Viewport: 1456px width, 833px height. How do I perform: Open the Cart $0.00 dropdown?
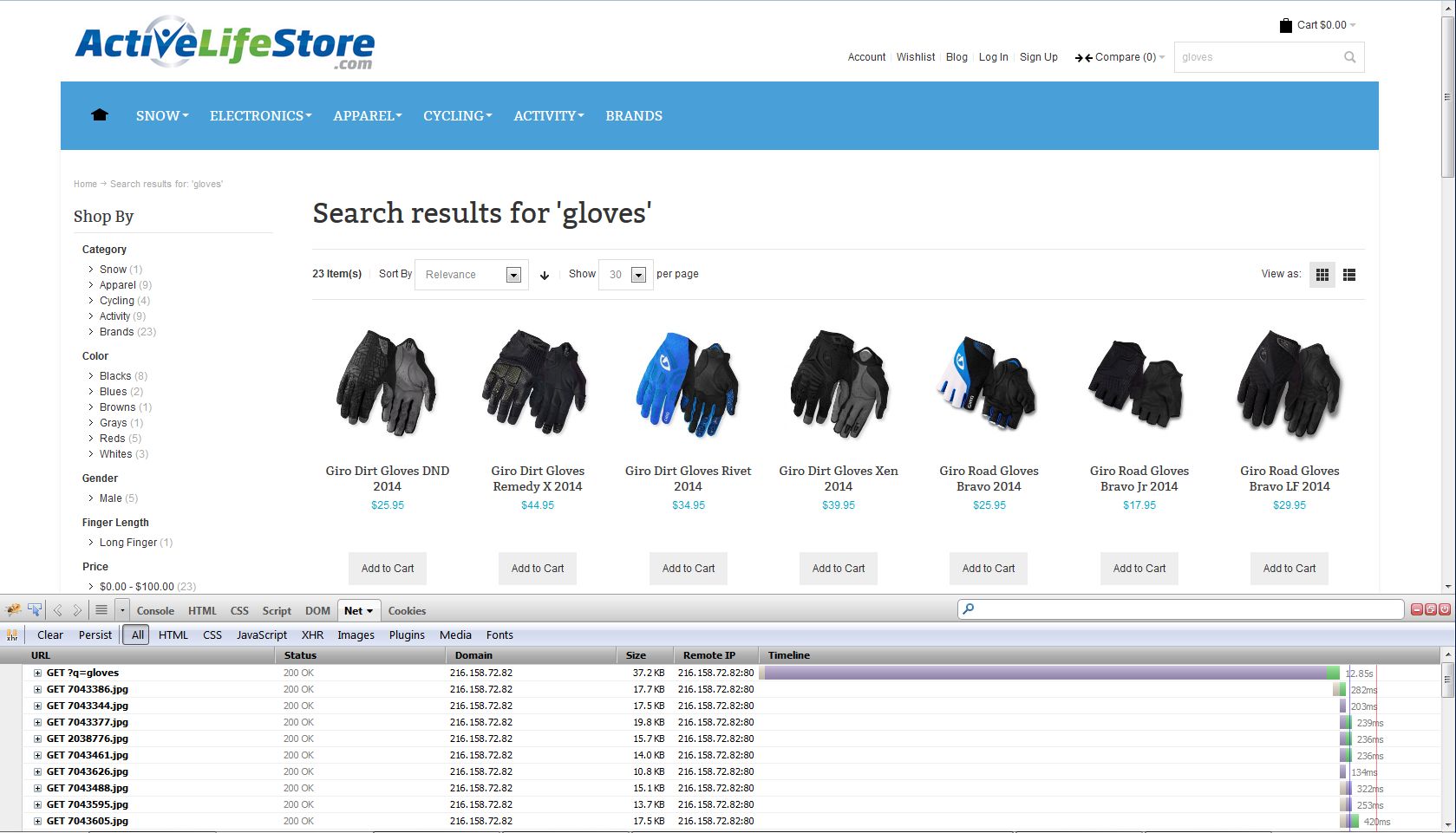click(x=1327, y=25)
